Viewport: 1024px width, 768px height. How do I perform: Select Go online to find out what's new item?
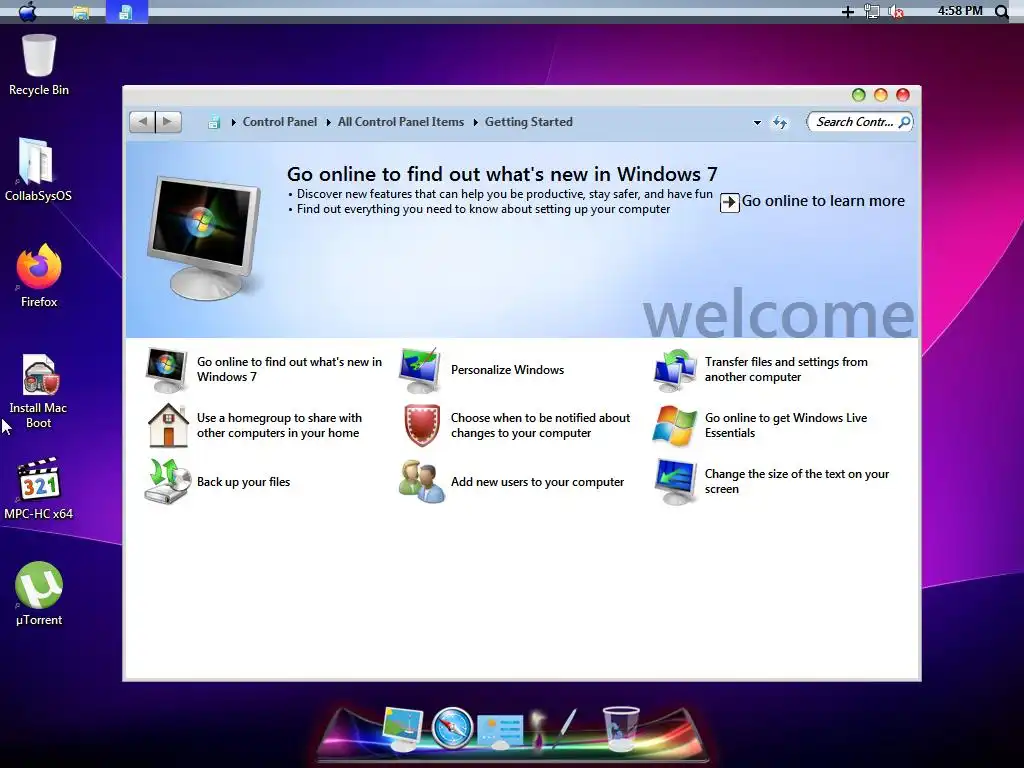[x=289, y=370]
